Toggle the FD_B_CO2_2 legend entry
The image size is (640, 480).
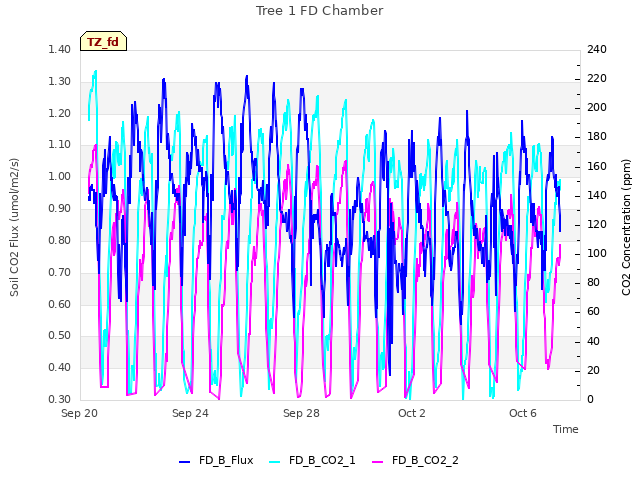[415, 461]
